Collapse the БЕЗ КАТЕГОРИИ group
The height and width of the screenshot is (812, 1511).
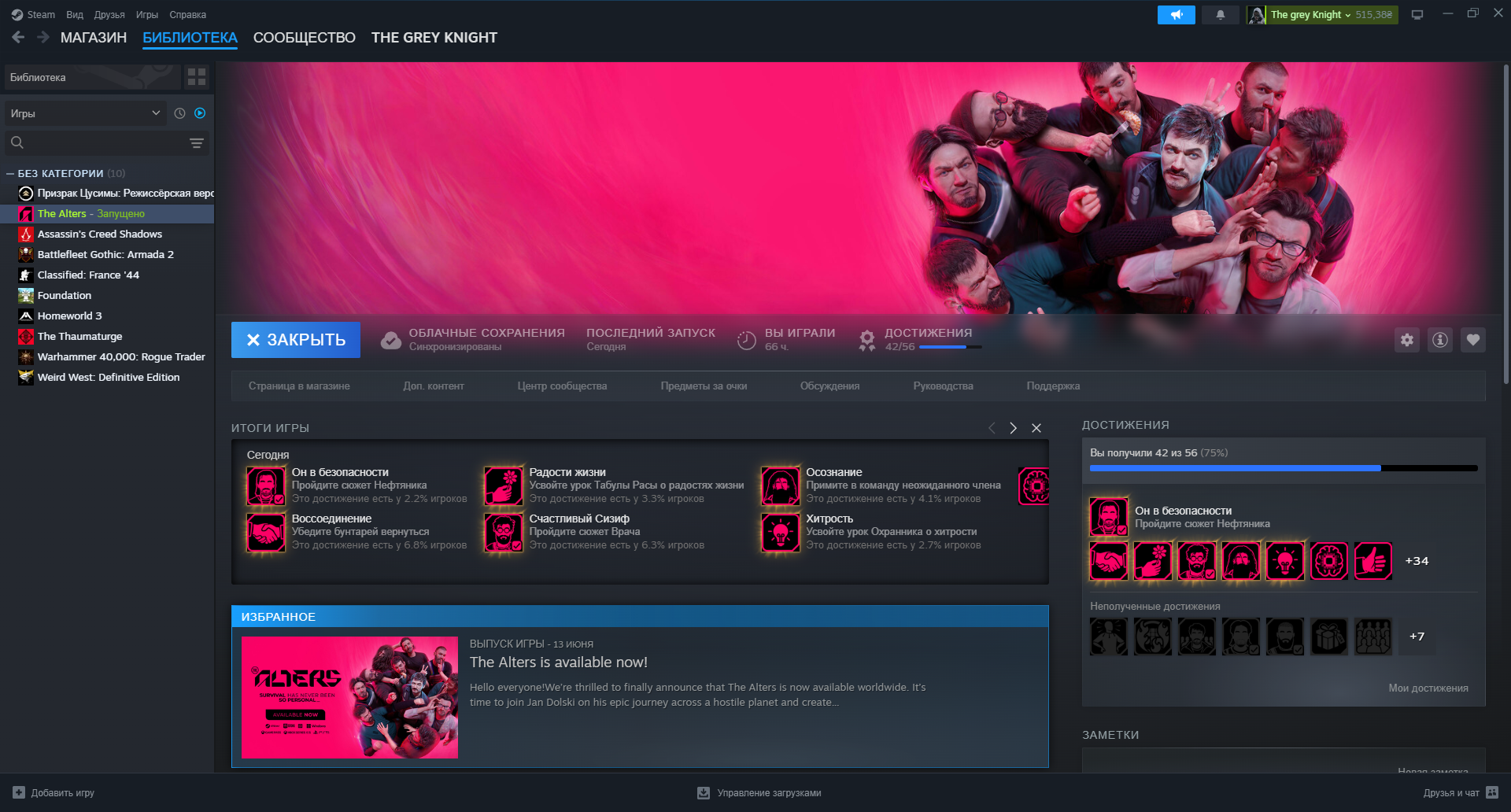[x=10, y=174]
